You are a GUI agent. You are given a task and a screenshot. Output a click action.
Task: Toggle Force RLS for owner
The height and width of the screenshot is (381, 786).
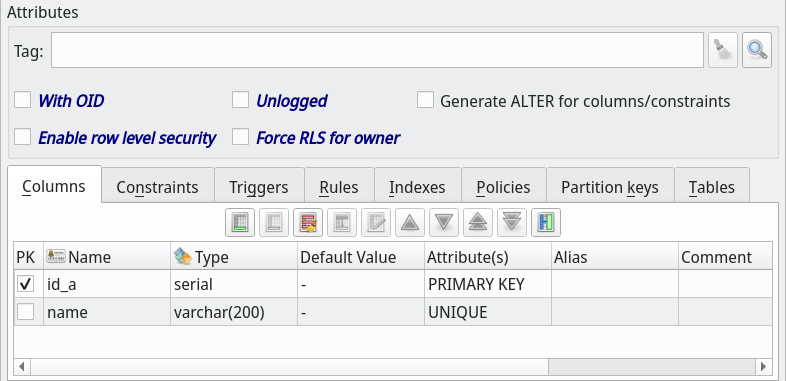241,136
